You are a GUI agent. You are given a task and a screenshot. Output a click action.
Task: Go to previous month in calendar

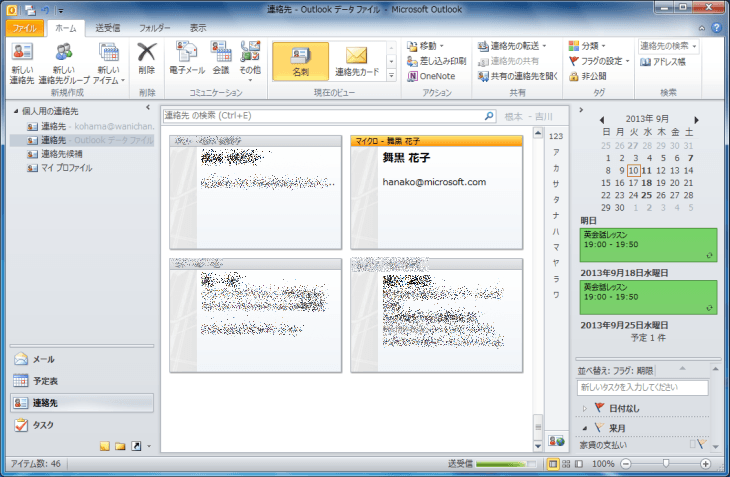(x=602, y=120)
